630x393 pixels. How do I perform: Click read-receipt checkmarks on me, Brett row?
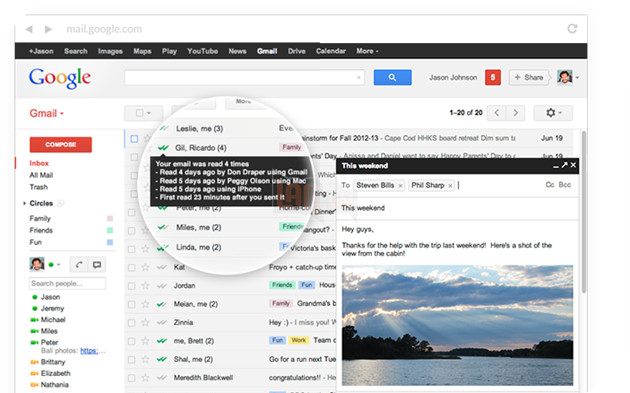click(162, 341)
